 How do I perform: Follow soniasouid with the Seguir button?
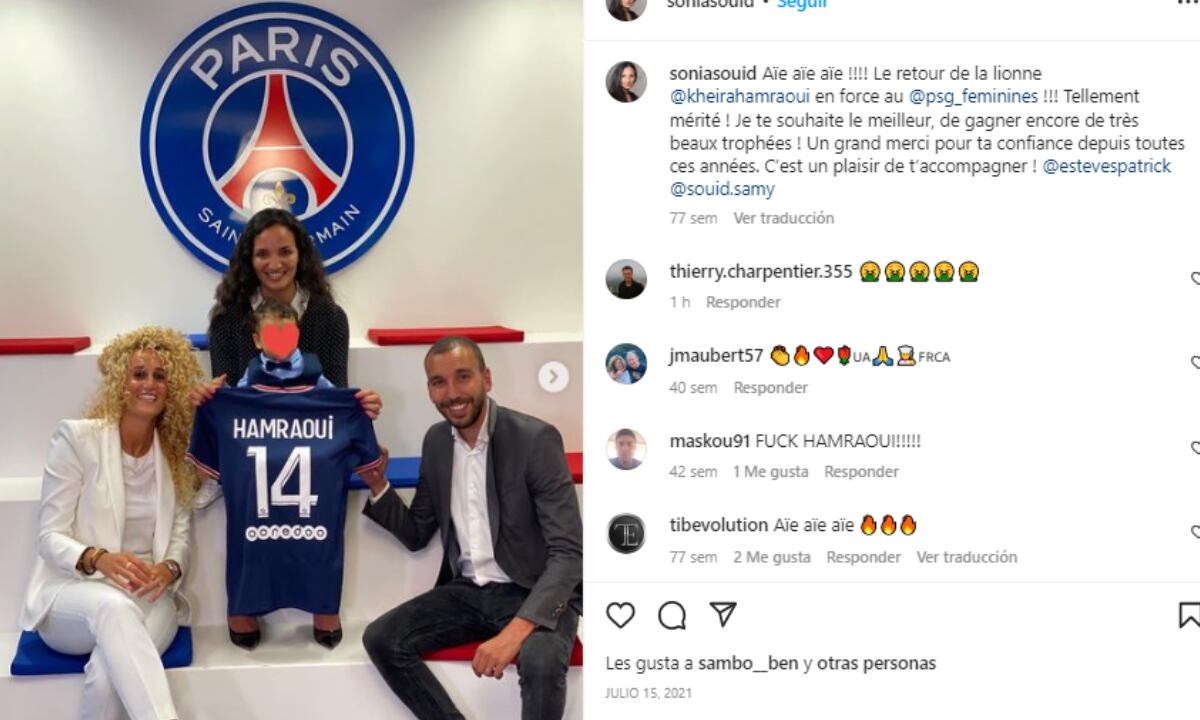(801, 4)
